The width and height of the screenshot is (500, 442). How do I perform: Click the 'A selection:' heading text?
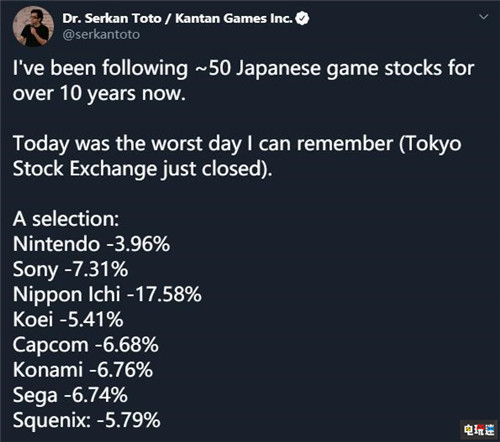(66, 219)
